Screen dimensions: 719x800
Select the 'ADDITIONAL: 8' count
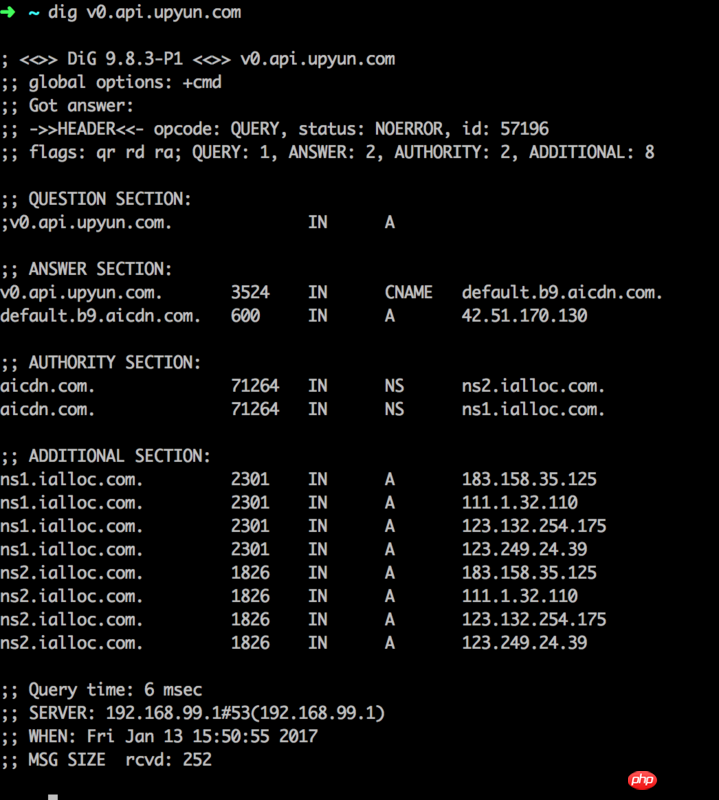[591, 153]
